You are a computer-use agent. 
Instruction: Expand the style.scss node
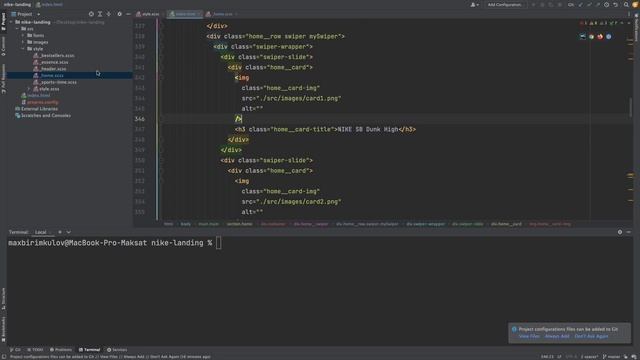(29, 89)
